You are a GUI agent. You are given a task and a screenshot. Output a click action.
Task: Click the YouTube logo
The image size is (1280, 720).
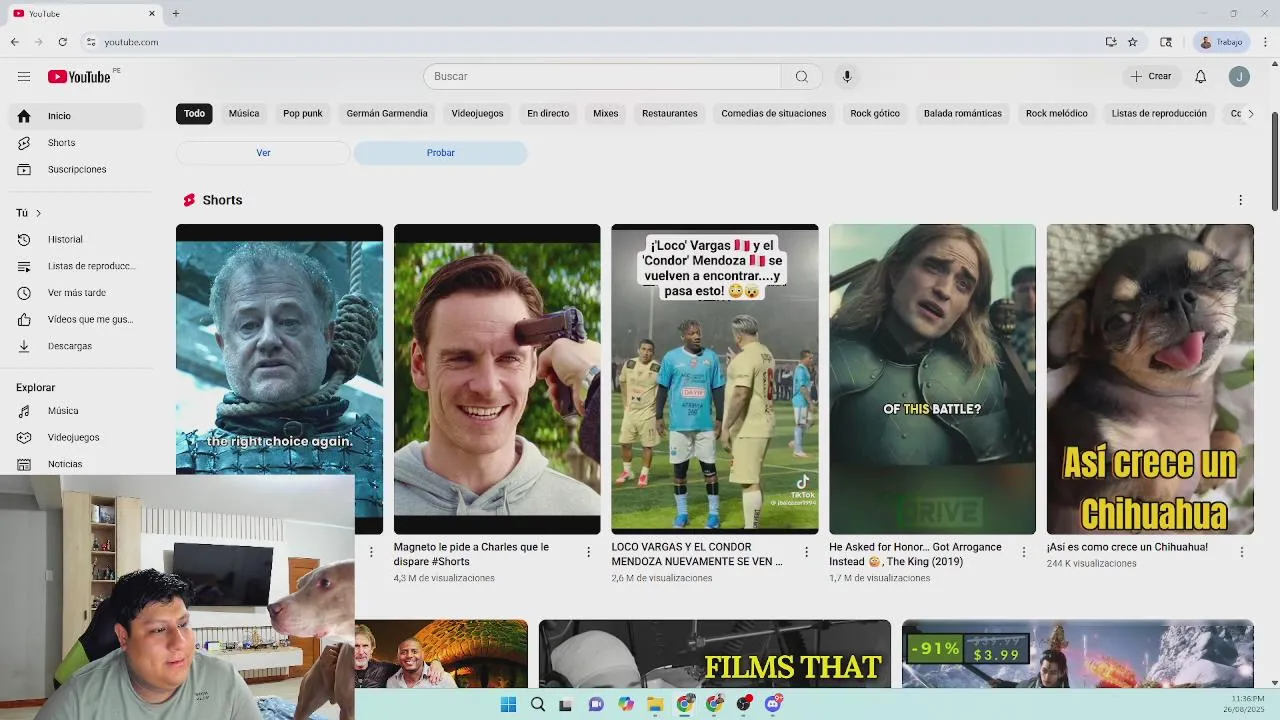[x=79, y=77]
